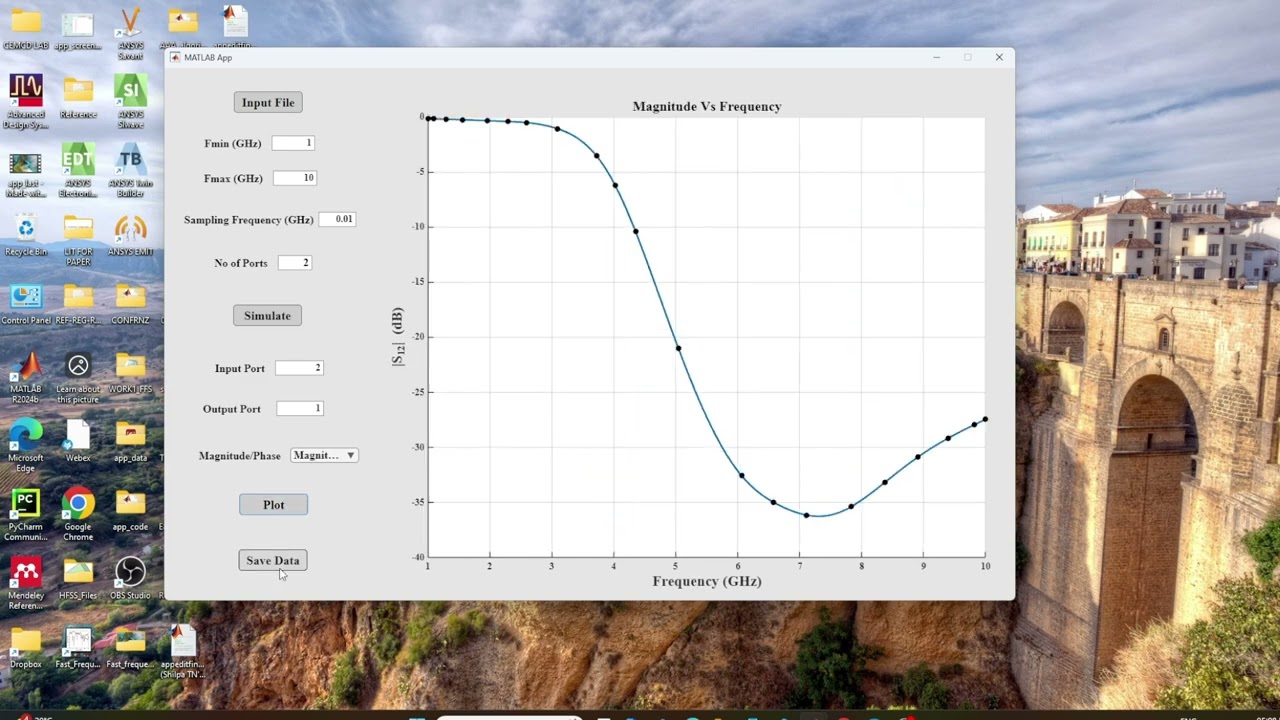
Task: Click the Fmax (GHz) input field
Action: pyautogui.click(x=294, y=178)
